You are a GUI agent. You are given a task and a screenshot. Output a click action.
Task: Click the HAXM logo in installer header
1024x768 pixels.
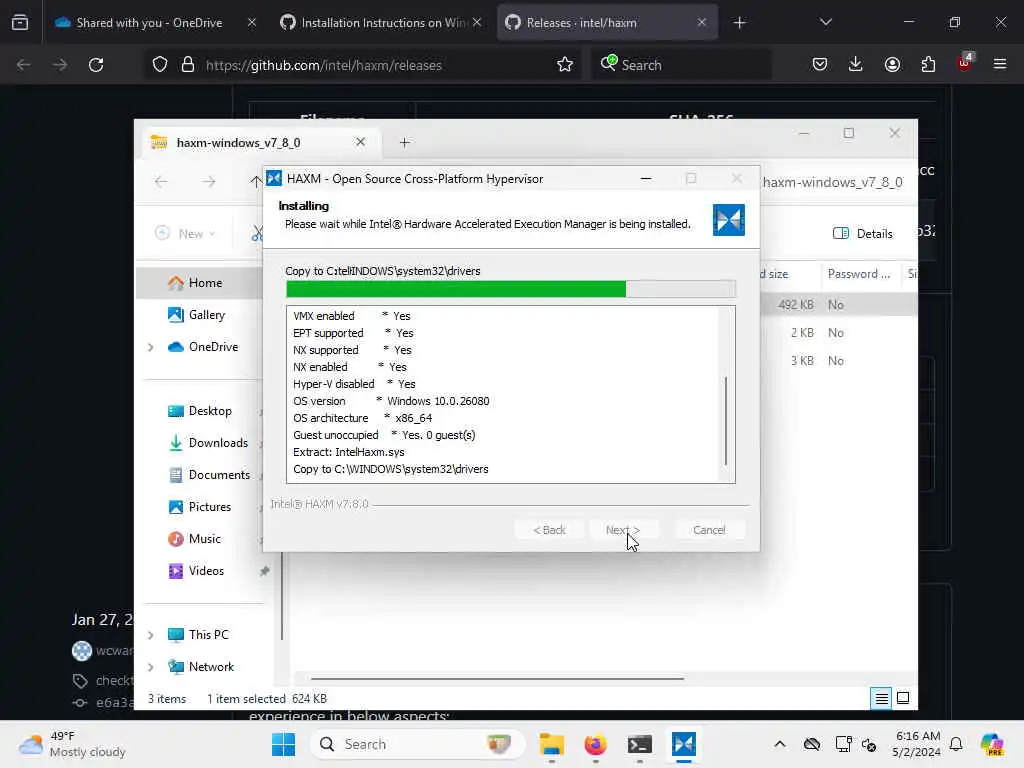[728, 219]
